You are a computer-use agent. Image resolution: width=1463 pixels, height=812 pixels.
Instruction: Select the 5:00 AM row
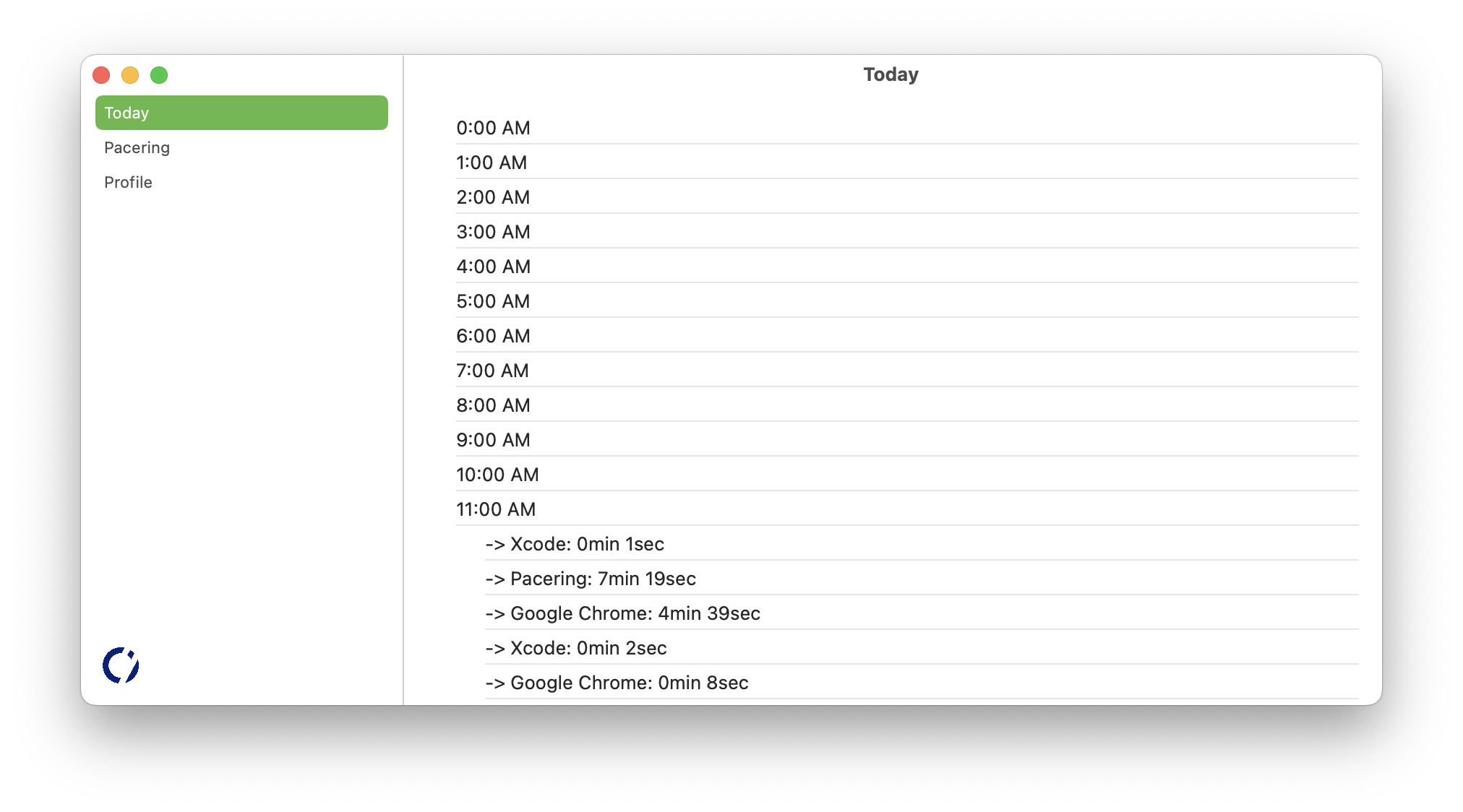tap(907, 301)
